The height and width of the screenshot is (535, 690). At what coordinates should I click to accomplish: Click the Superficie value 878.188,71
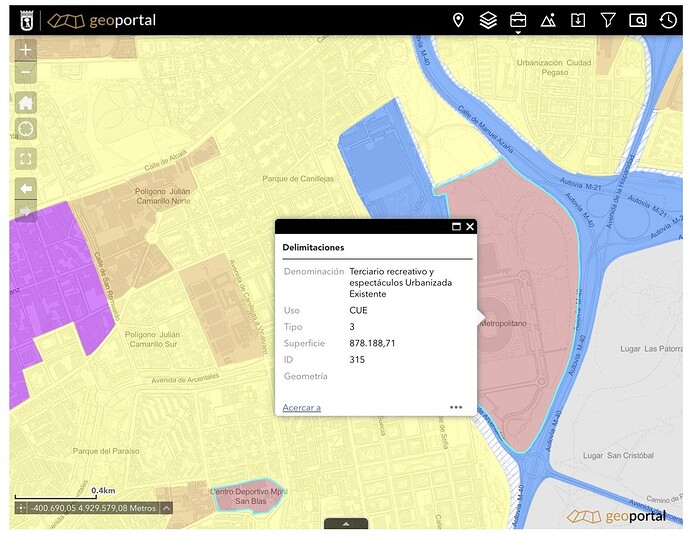(x=372, y=343)
